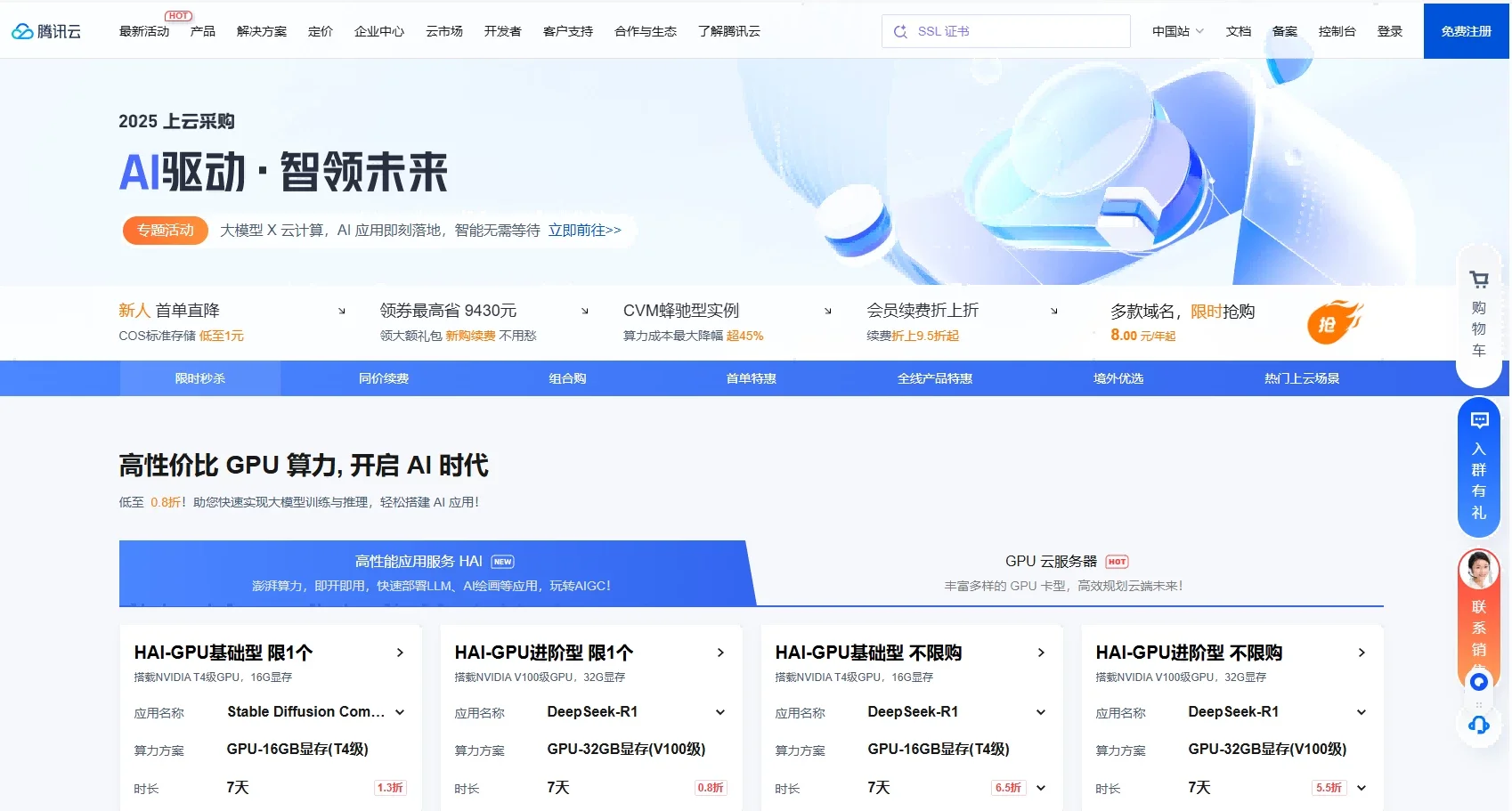This screenshot has height=811, width=1512.
Task: Select the 同价续费 tab
Action: [384, 378]
